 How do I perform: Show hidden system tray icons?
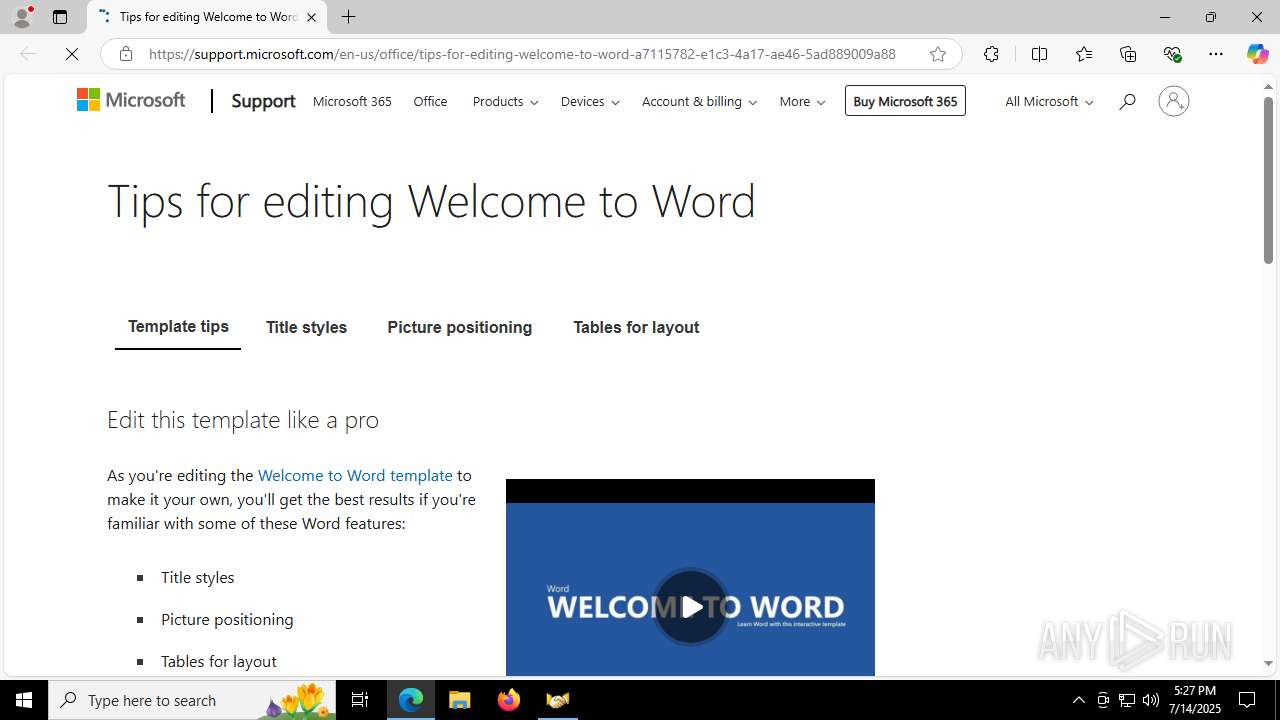coord(1078,700)
